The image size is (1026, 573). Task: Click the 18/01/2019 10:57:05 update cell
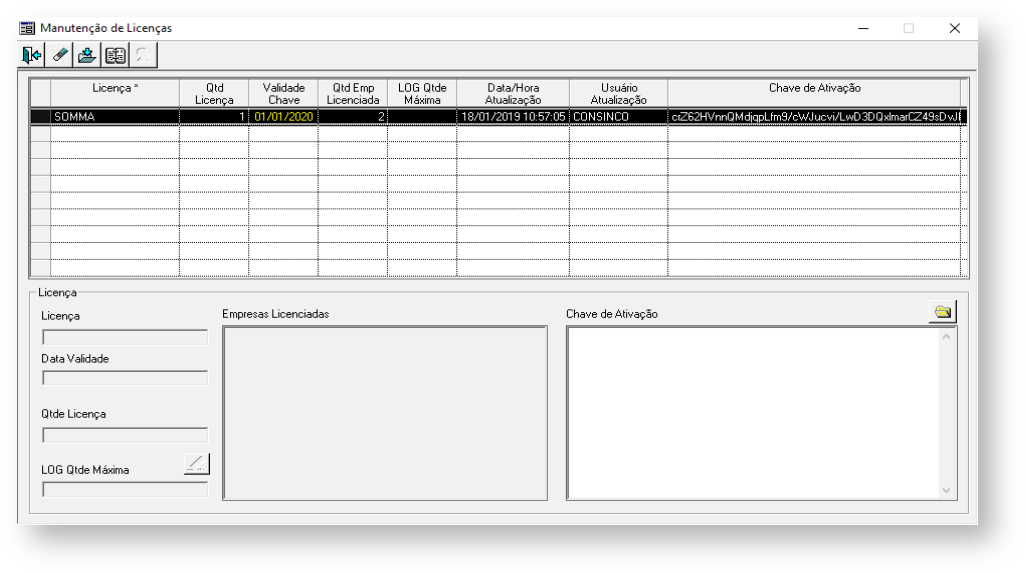coord(513,116)
